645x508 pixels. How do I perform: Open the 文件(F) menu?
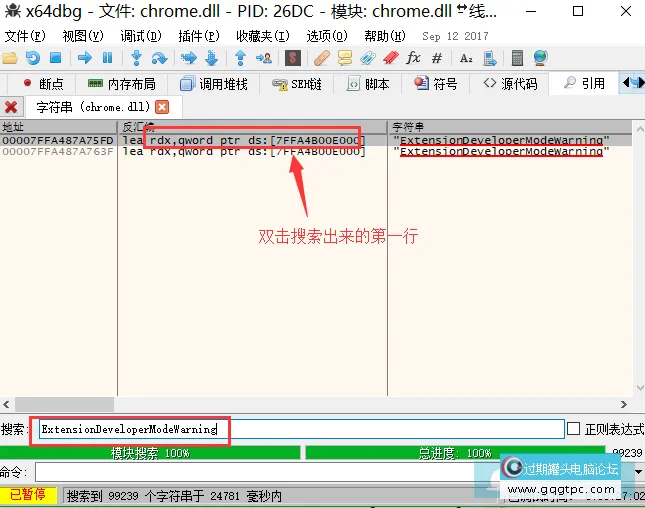(25, 36)
